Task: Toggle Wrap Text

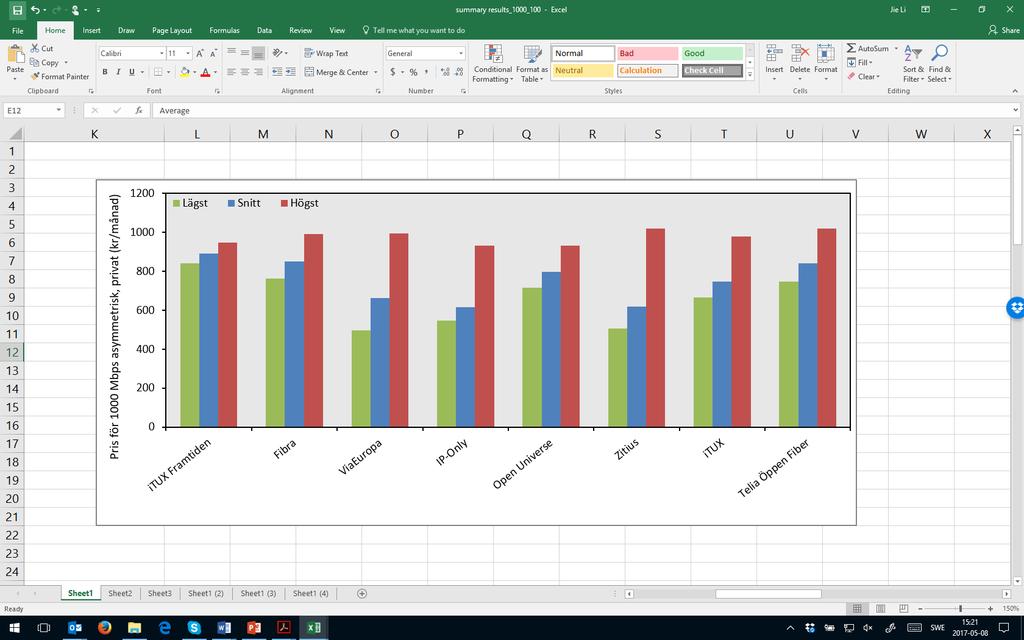Action: (x=326, y=54)
